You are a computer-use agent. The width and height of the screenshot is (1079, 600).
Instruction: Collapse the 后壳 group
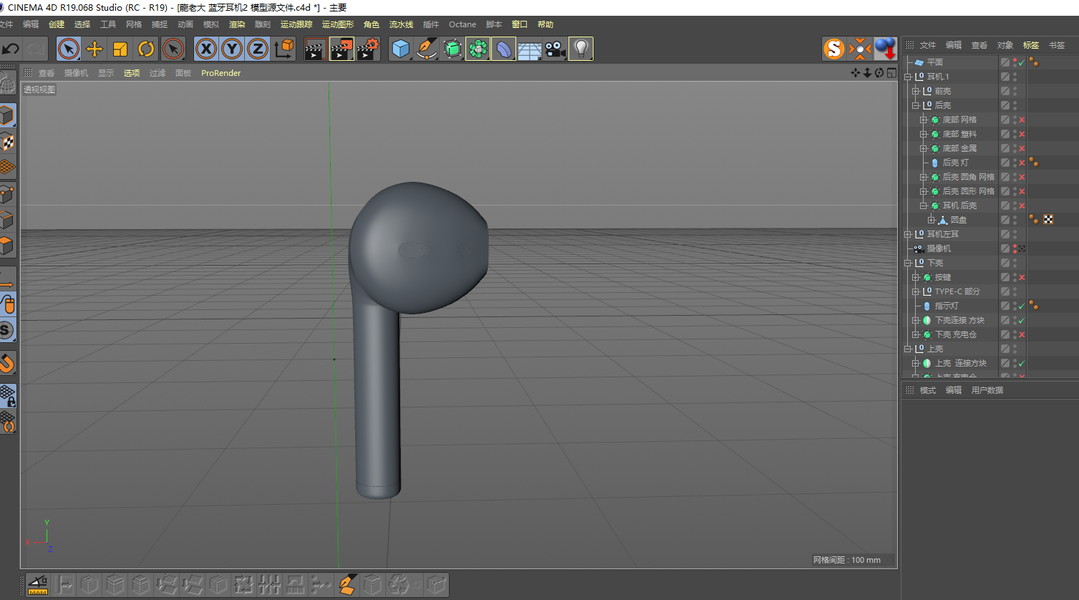[916, 105]
